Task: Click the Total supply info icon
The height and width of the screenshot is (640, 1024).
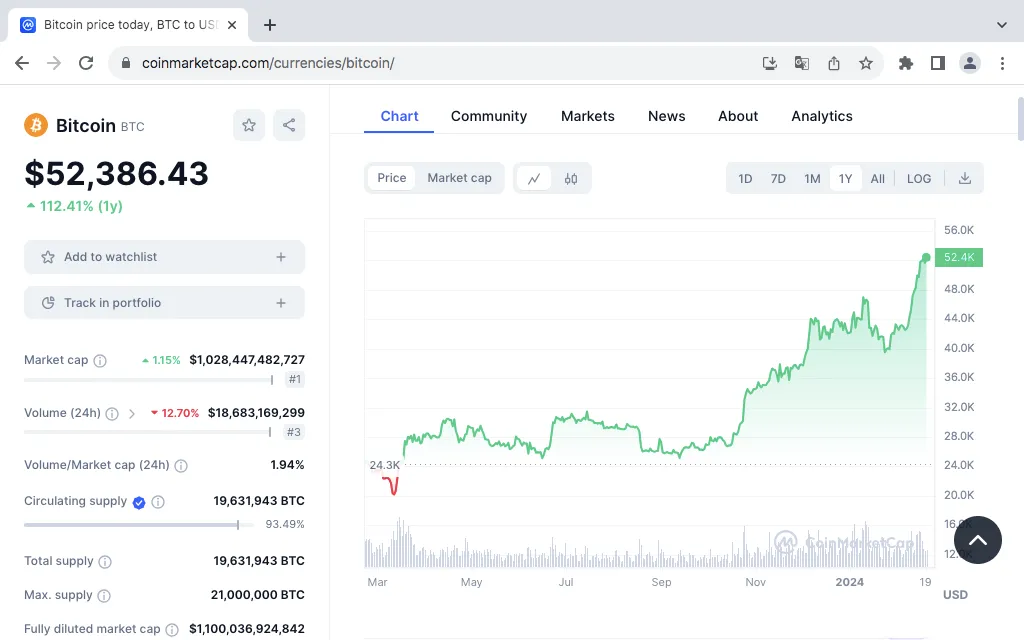Action: pyautogui.click(x=105, y=562)
